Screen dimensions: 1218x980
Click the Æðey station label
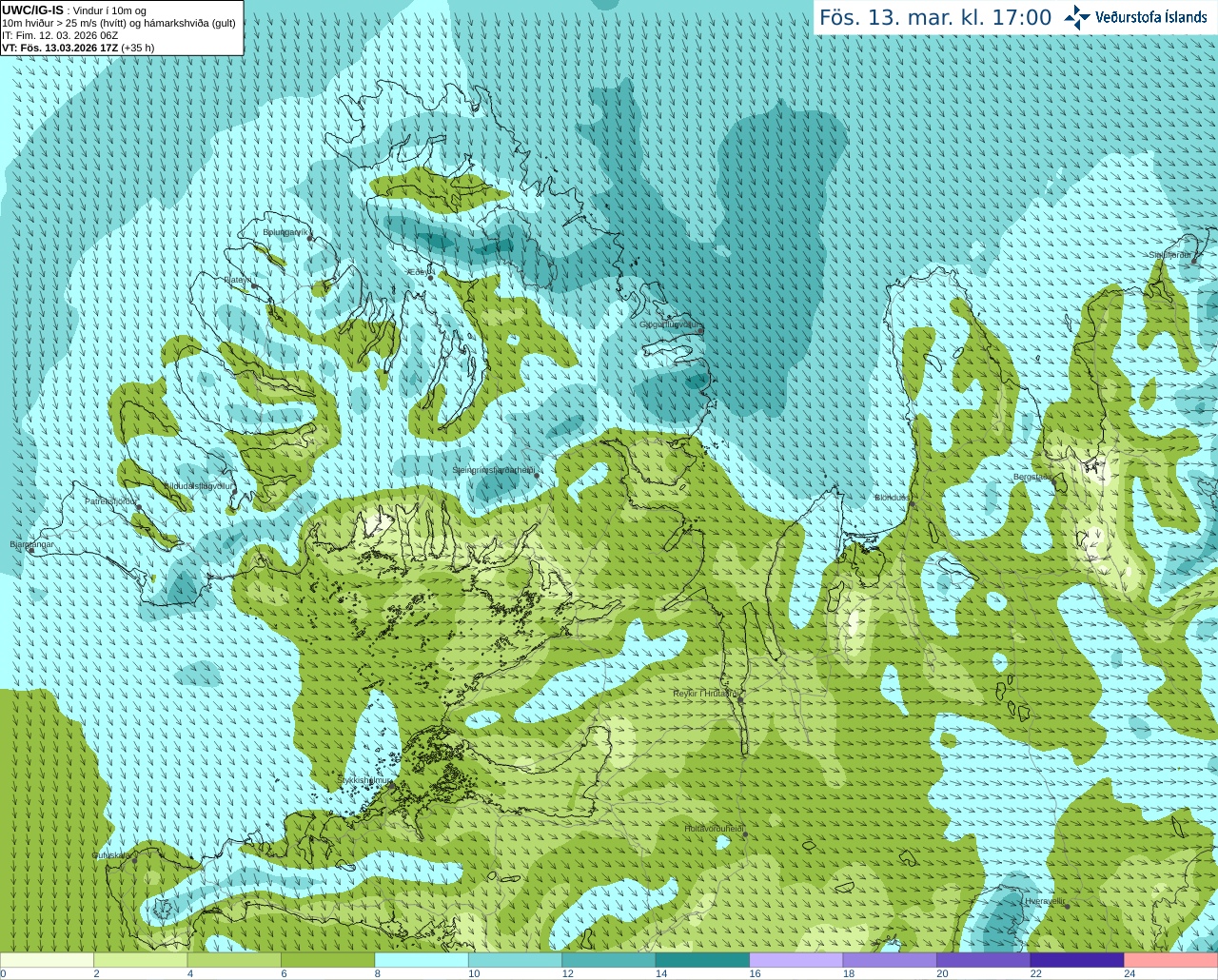(x=417, y=272)
